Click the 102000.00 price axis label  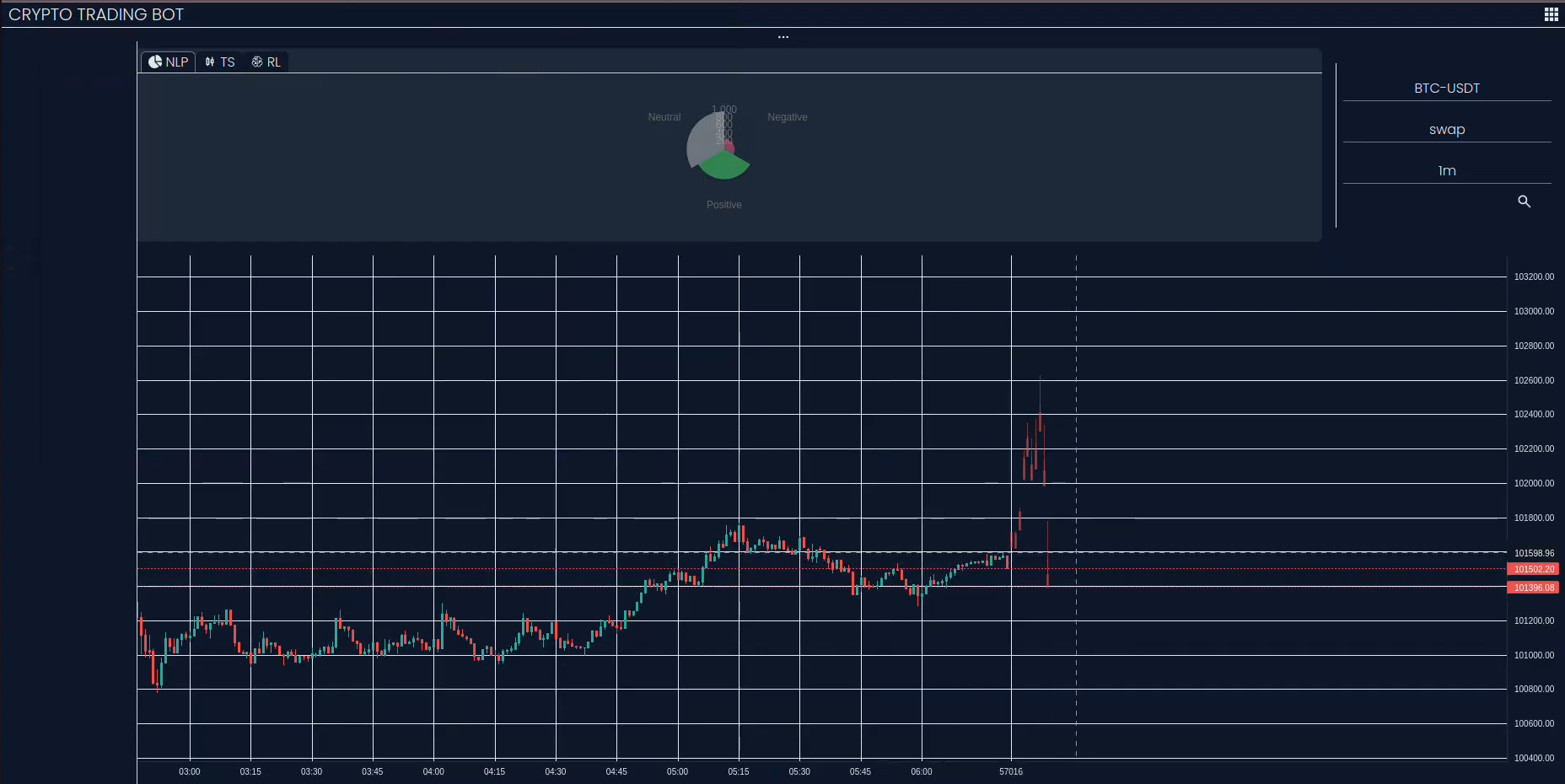point(1533,483)
